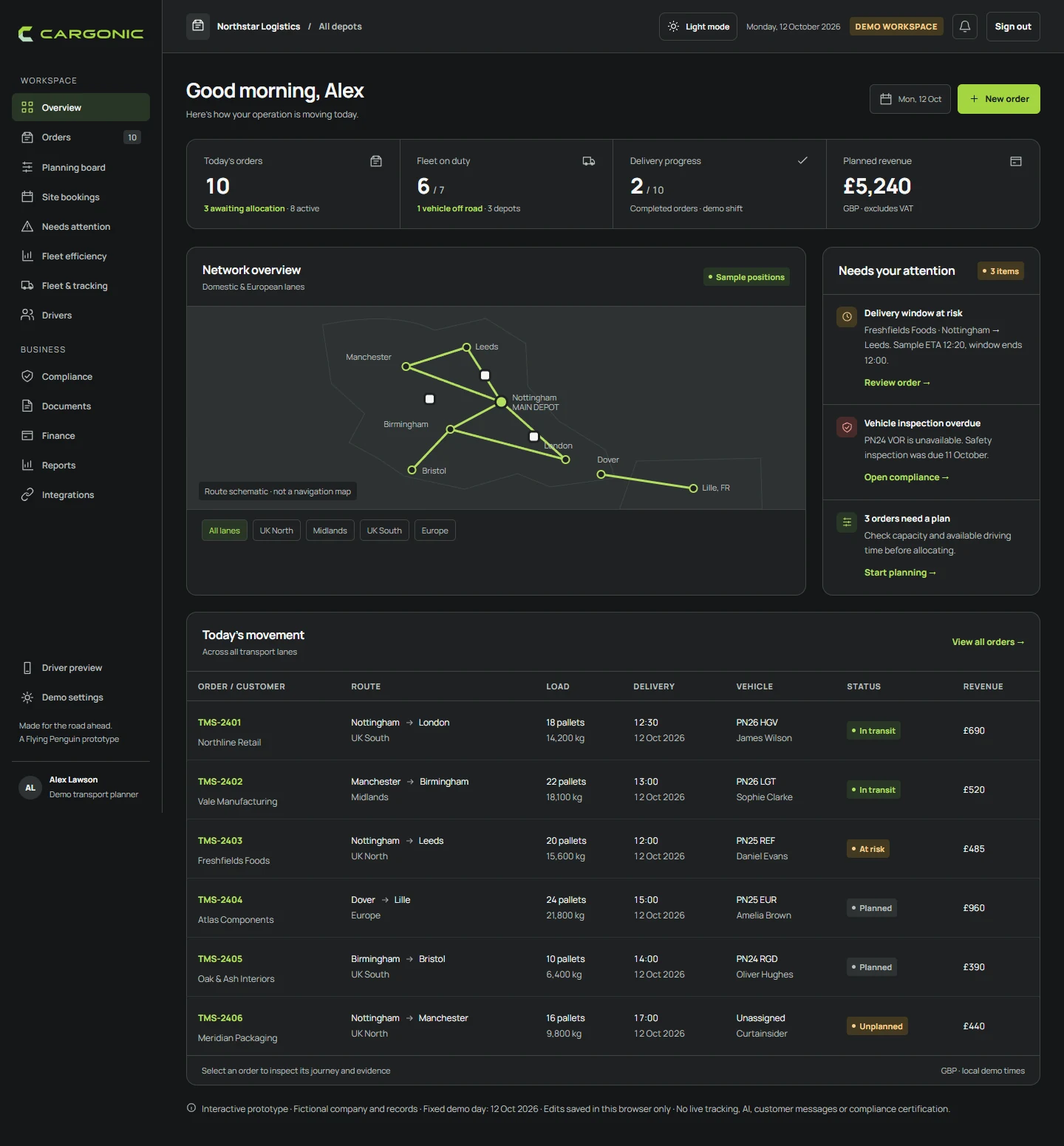Viewport: 1064px width, 1146px height.
Task: Click the AL user avatar
Action: click(30, 788)
